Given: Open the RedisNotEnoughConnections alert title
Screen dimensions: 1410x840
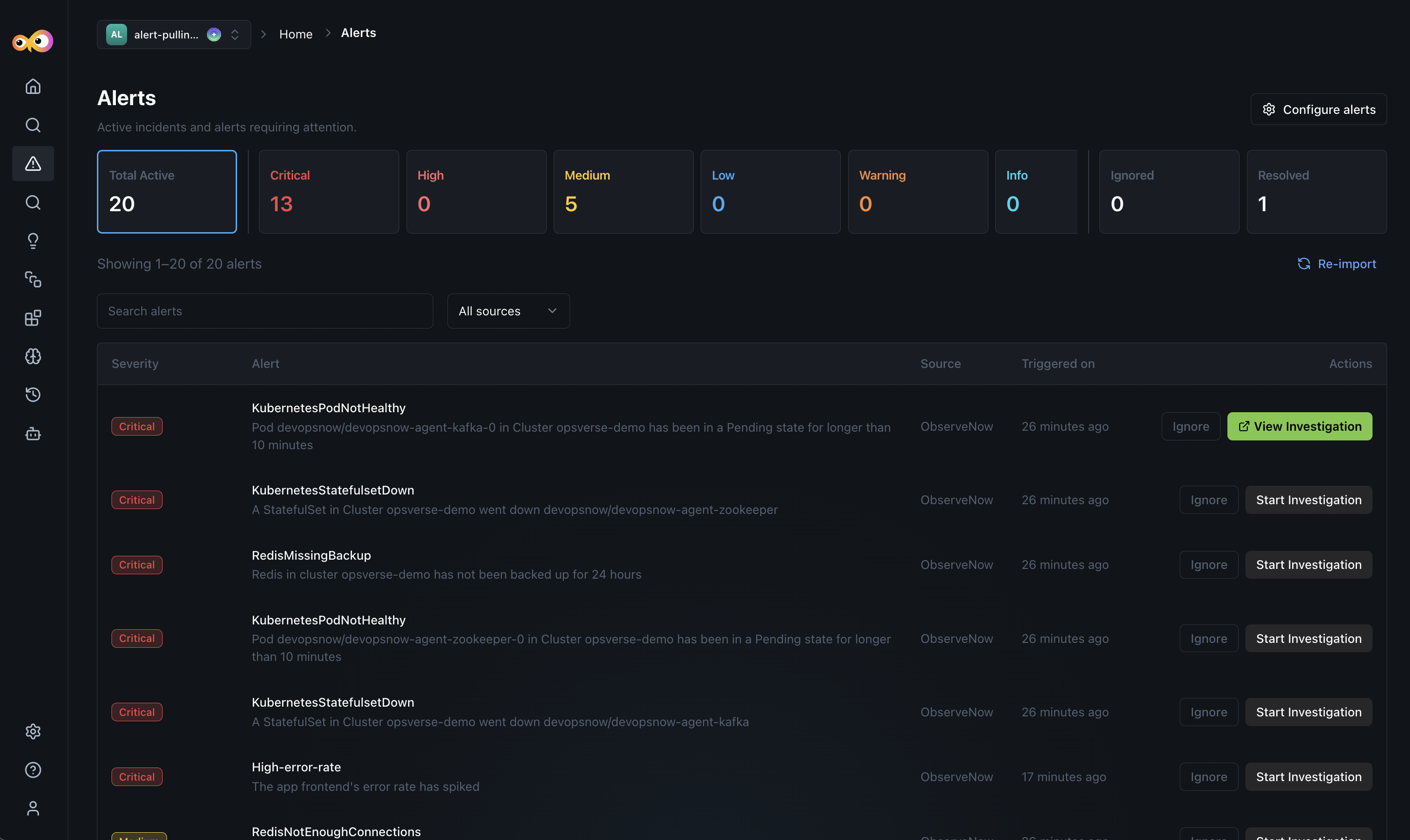Looking at the screenshot, I should [x=336, y=832].
